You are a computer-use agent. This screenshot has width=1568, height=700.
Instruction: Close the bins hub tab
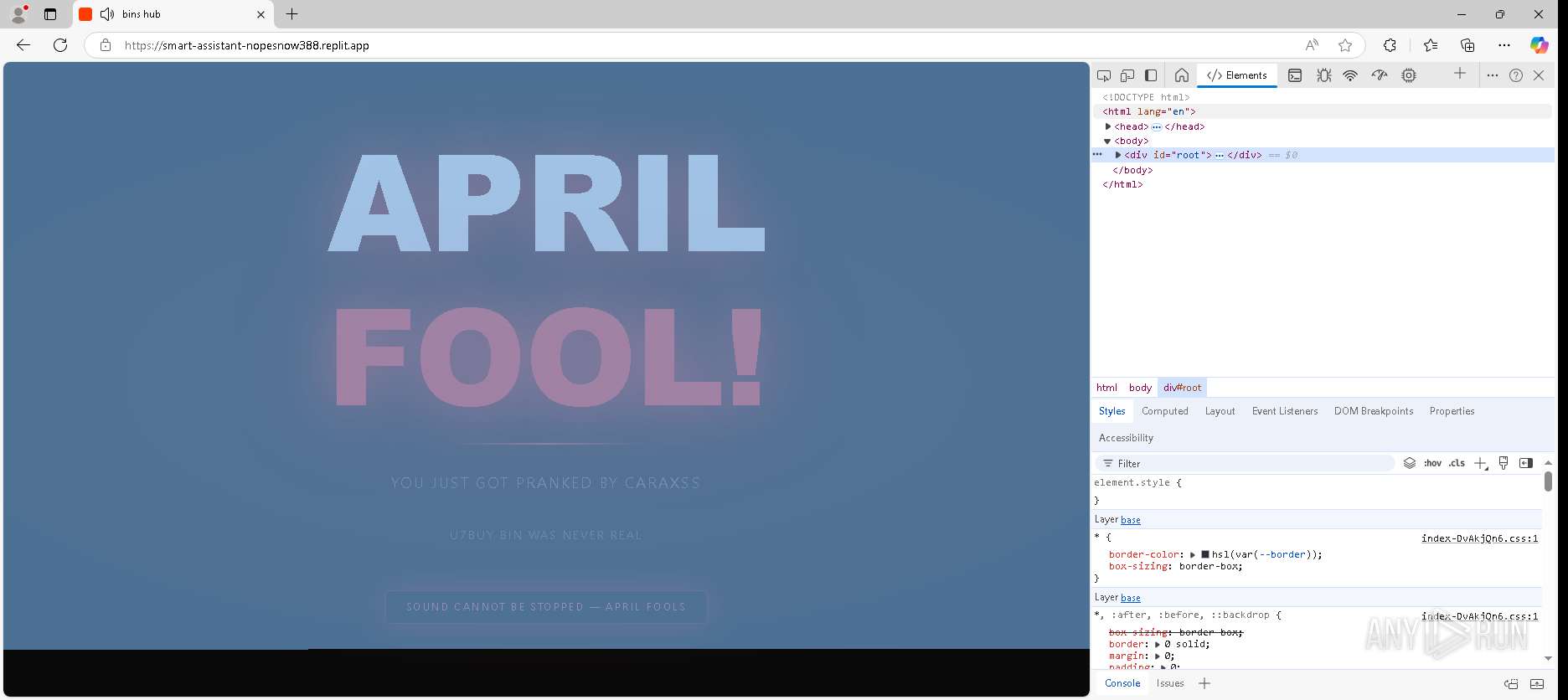coord(260,14)
